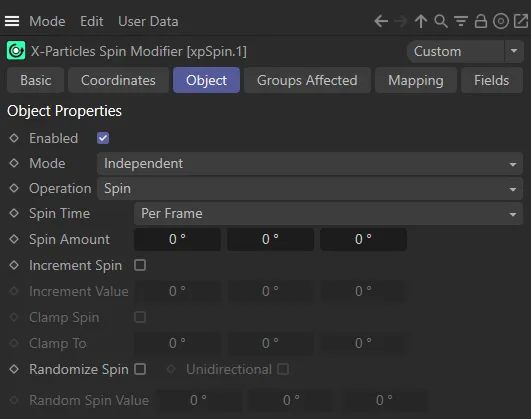531x419 pixels.
Task: Switch to the Mapping tab
Action: coord(416,80)
